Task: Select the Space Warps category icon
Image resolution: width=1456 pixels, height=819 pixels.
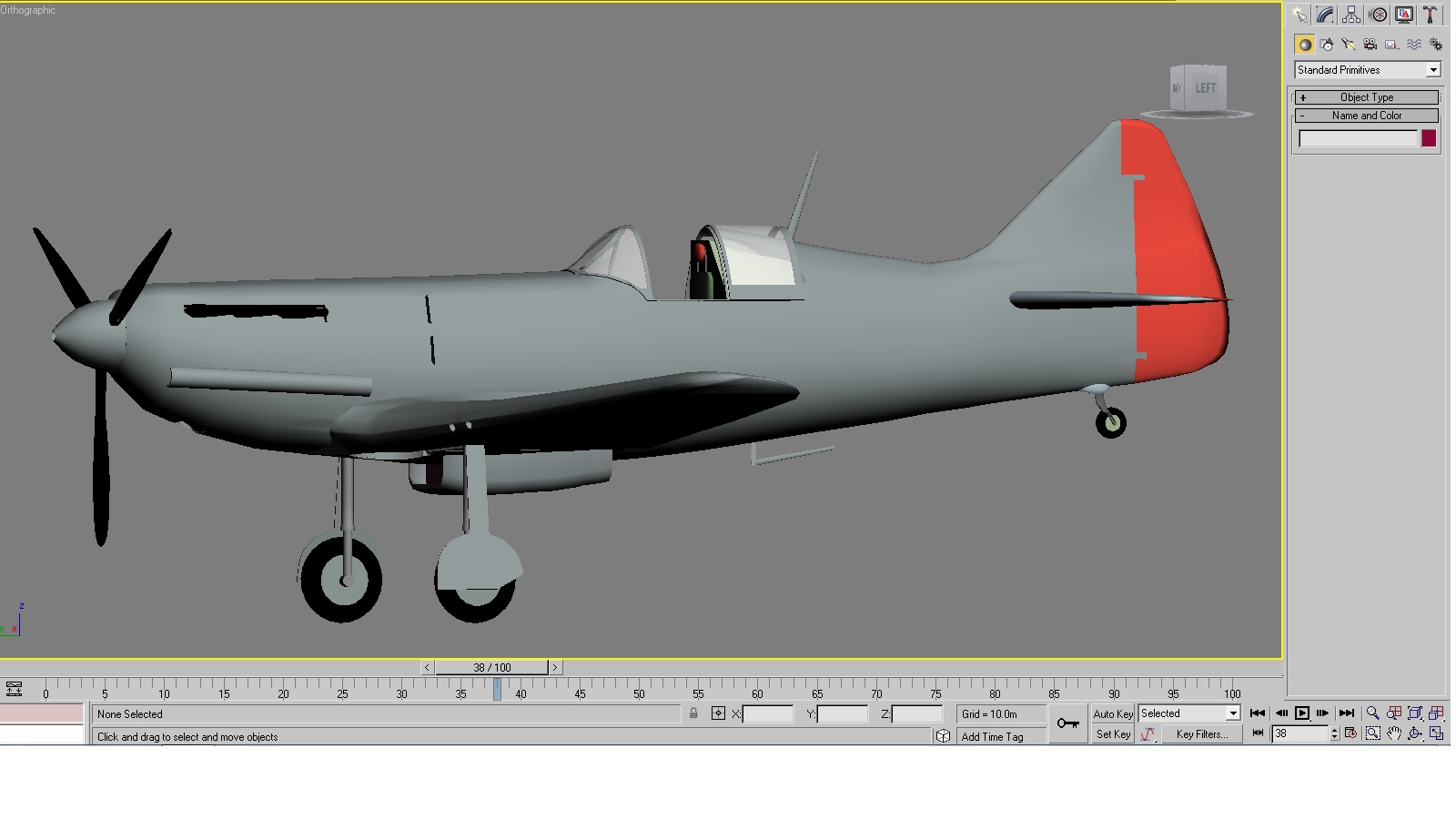Action: pos(1414,45)
